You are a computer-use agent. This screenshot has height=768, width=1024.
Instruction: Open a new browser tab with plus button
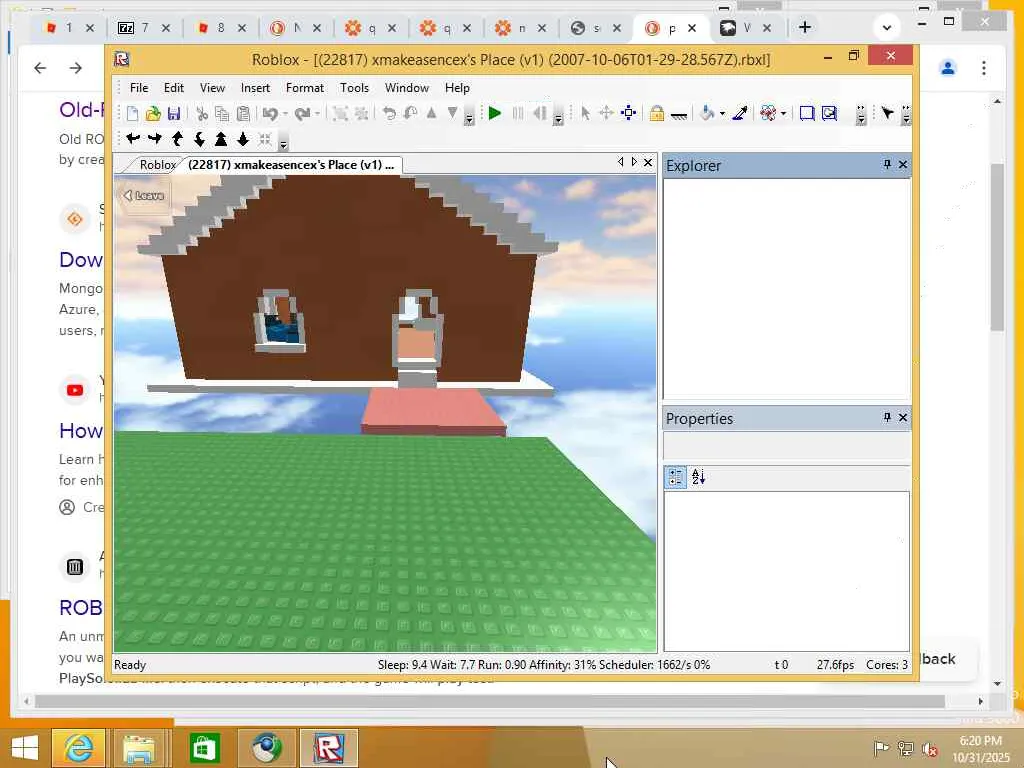tap(805, 27)
